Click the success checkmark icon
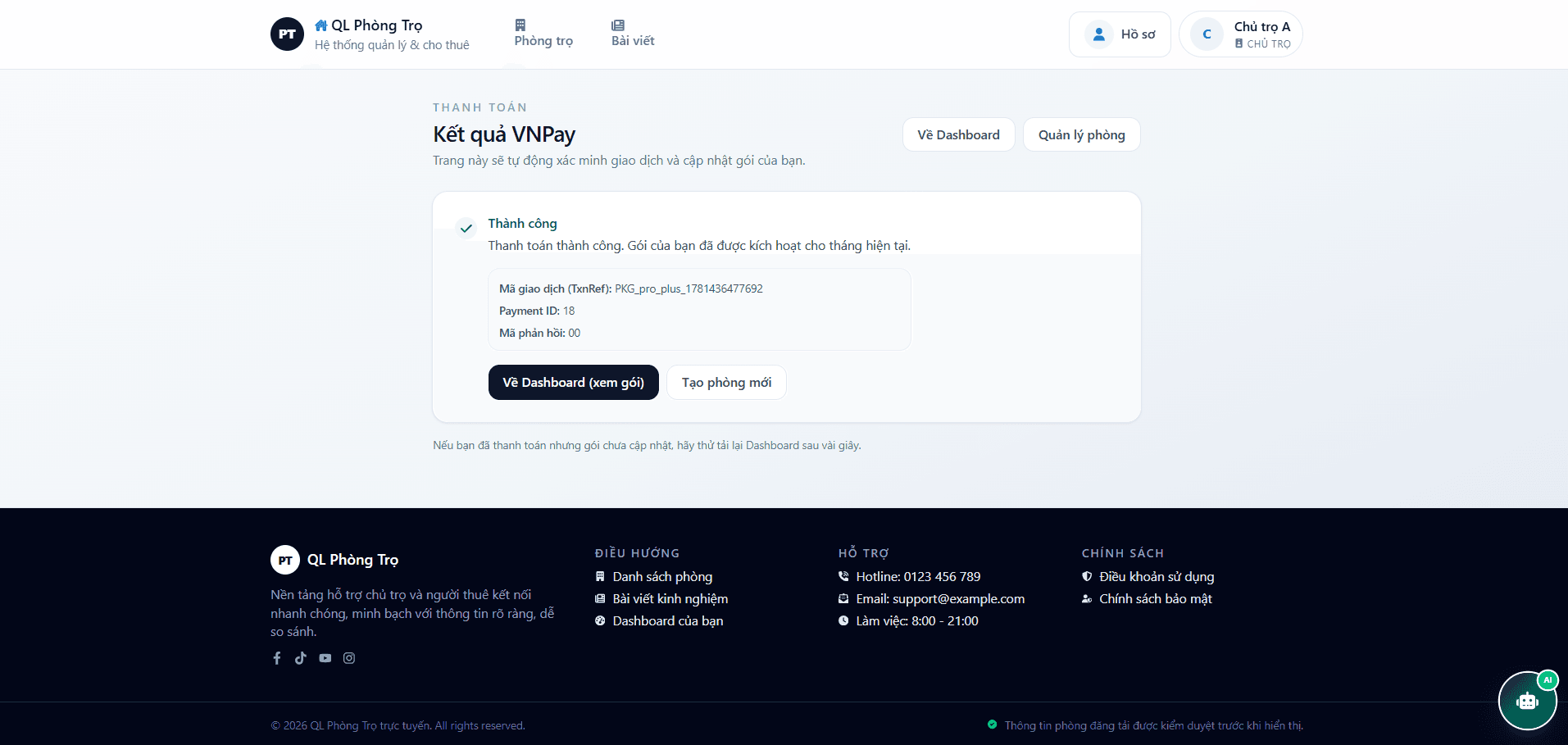 466,228
